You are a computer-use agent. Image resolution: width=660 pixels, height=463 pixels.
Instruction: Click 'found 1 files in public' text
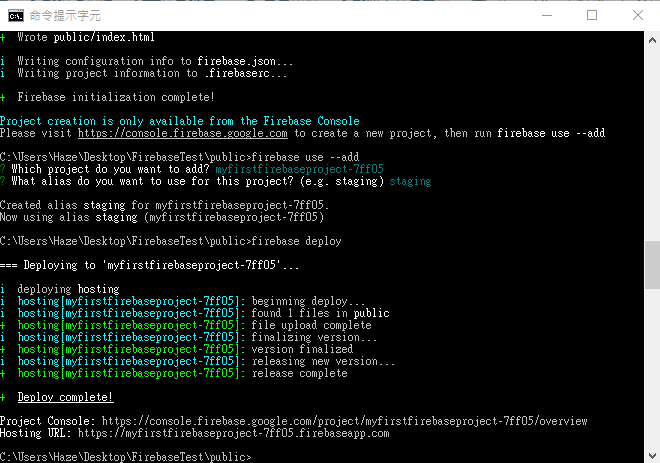(x=320, y=313)
